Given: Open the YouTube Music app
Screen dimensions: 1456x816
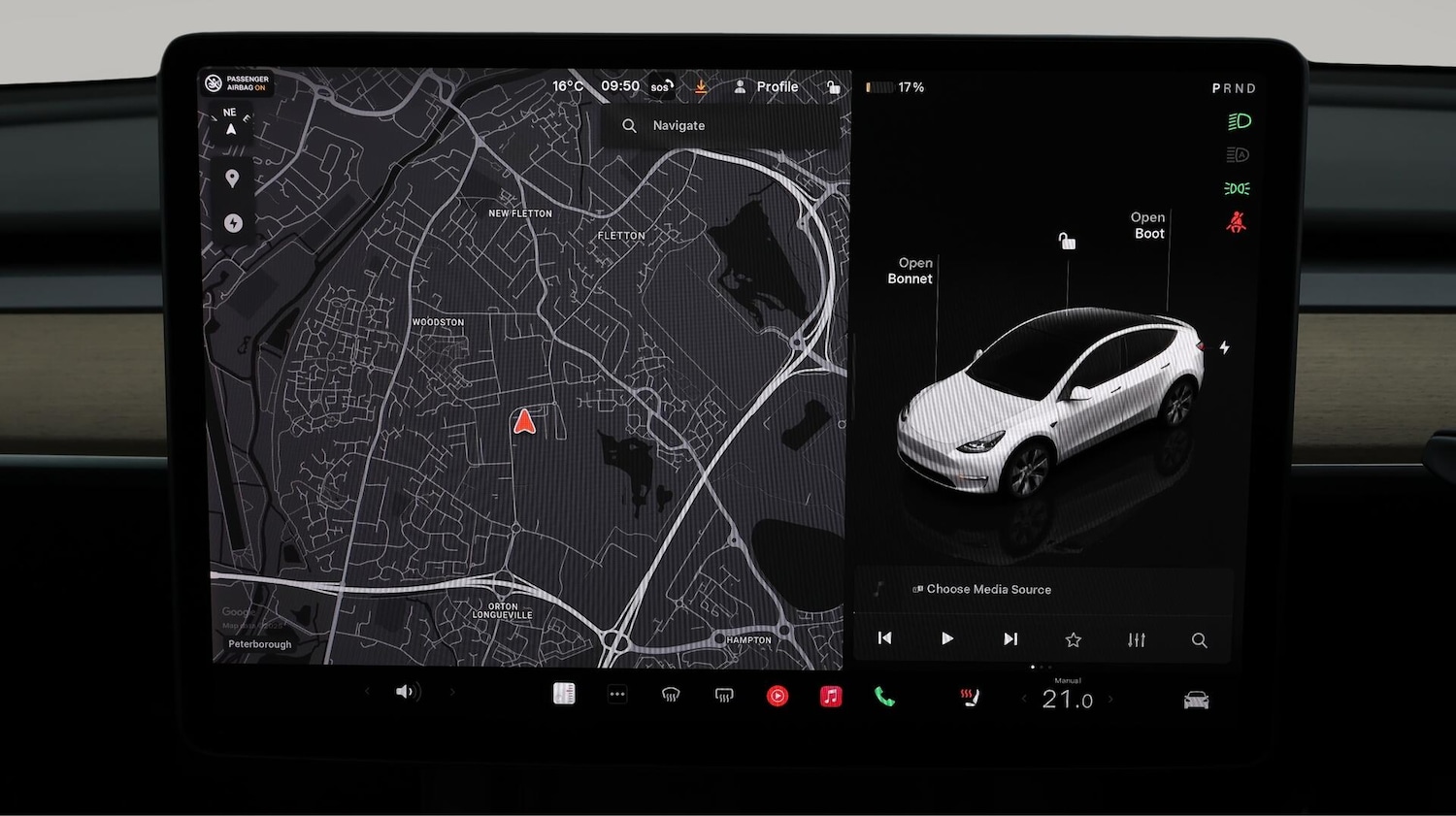Looking at the screenshot, I should point(778,696).
